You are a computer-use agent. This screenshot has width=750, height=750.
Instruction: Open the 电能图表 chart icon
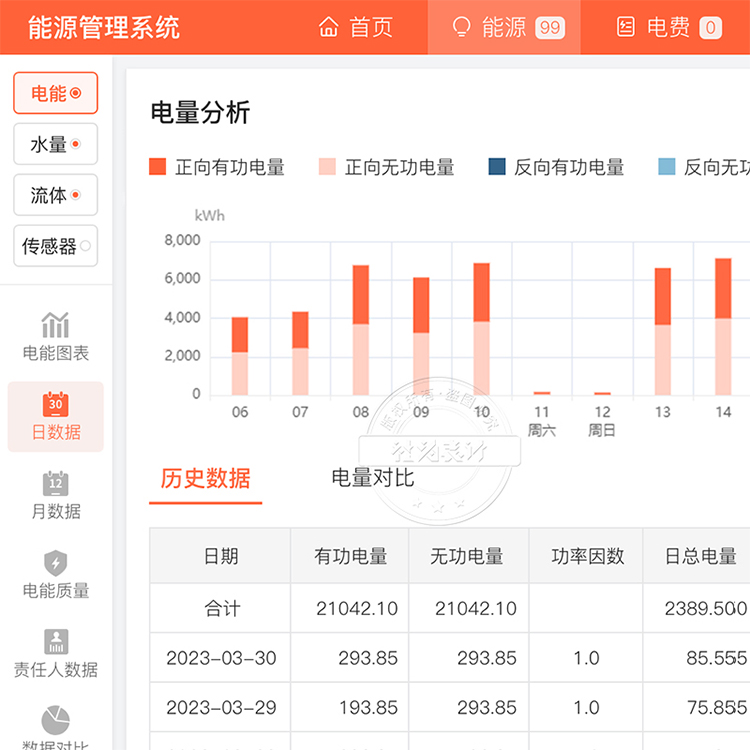(x=55, y=325)
